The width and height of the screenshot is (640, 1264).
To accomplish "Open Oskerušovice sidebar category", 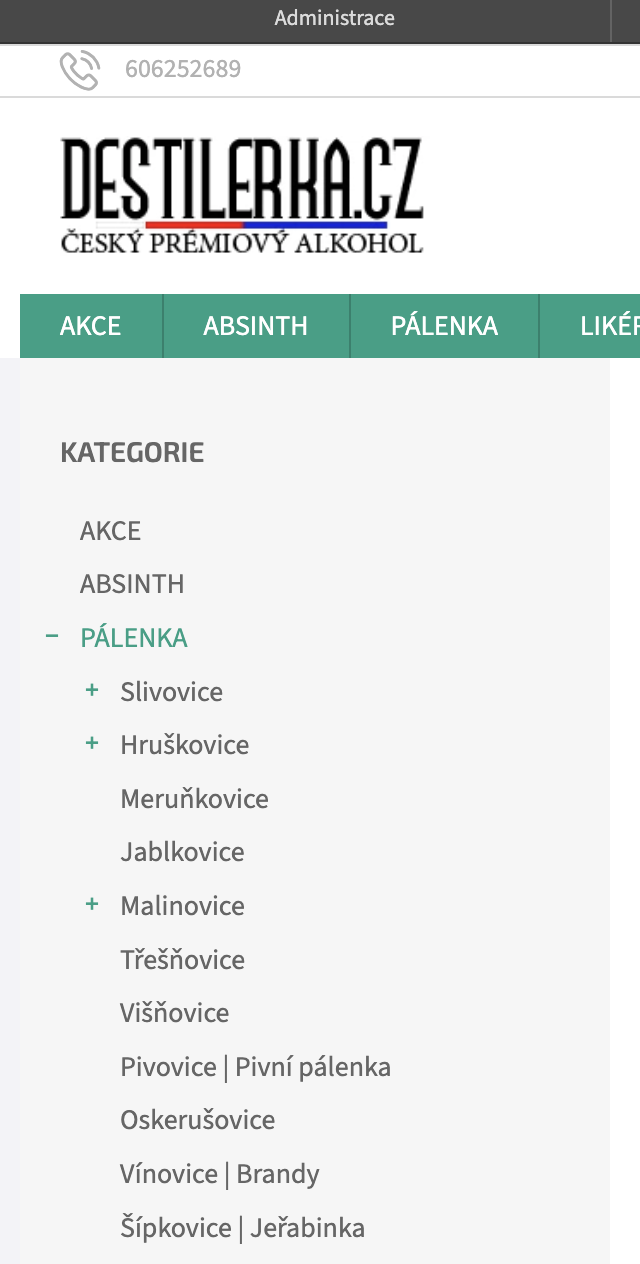I will click(198, 1120).
